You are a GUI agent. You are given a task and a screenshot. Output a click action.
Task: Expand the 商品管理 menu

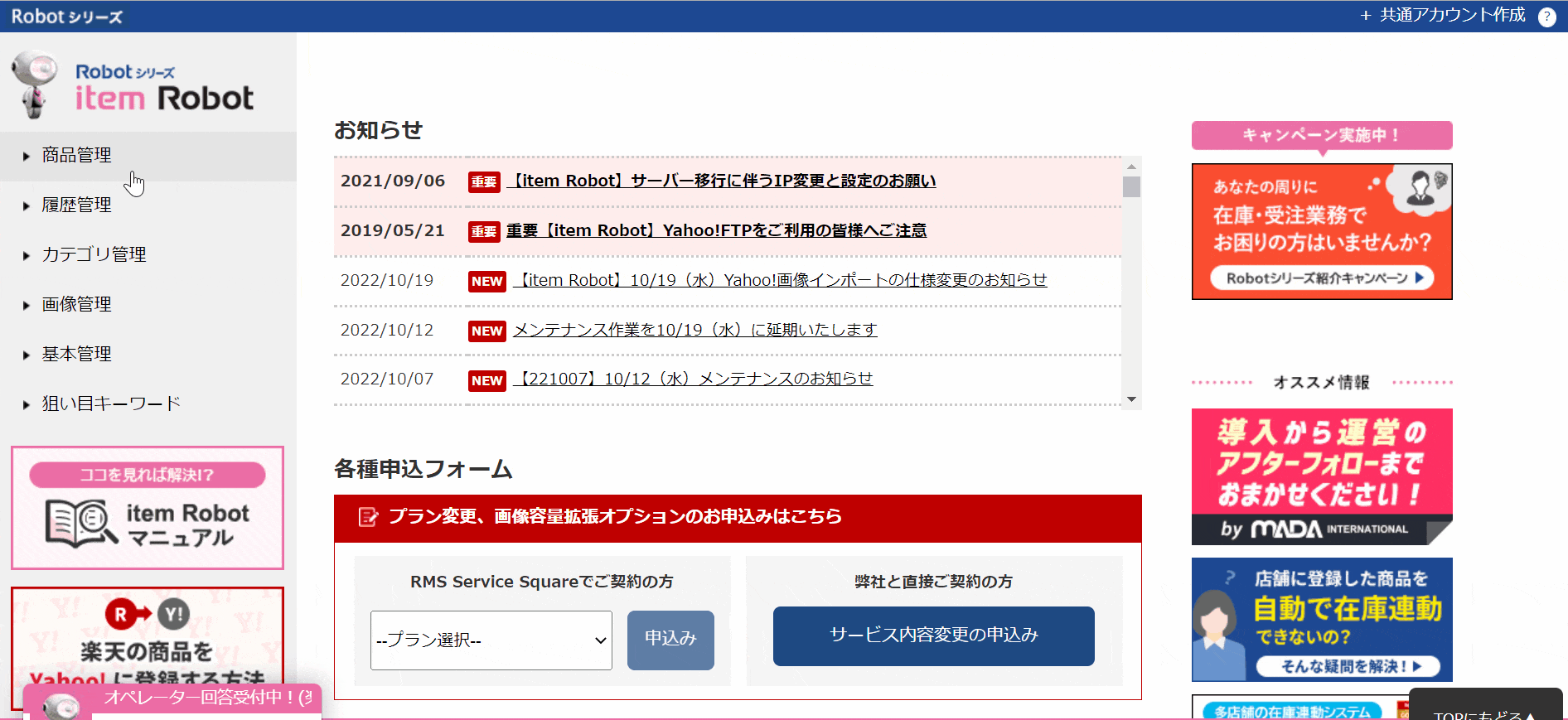(76, 156)
